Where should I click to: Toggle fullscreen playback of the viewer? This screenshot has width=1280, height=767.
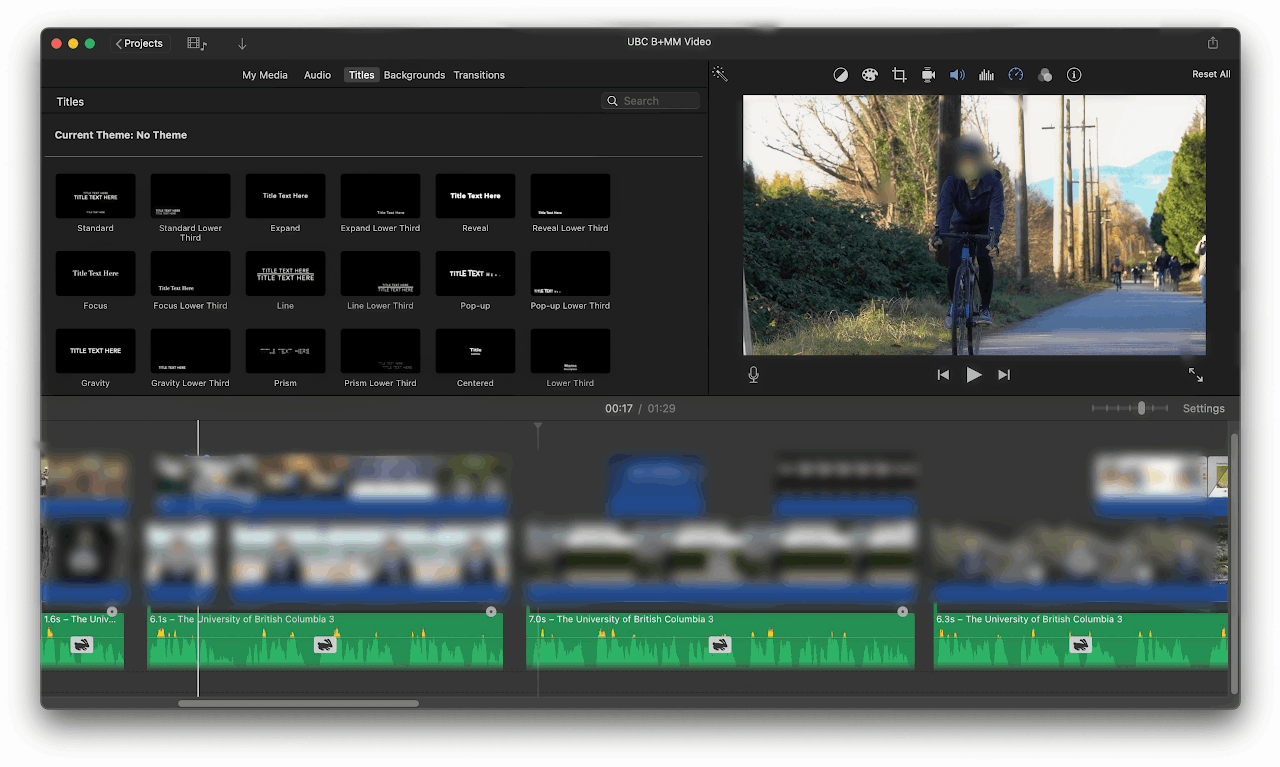tap(1195, 374)
